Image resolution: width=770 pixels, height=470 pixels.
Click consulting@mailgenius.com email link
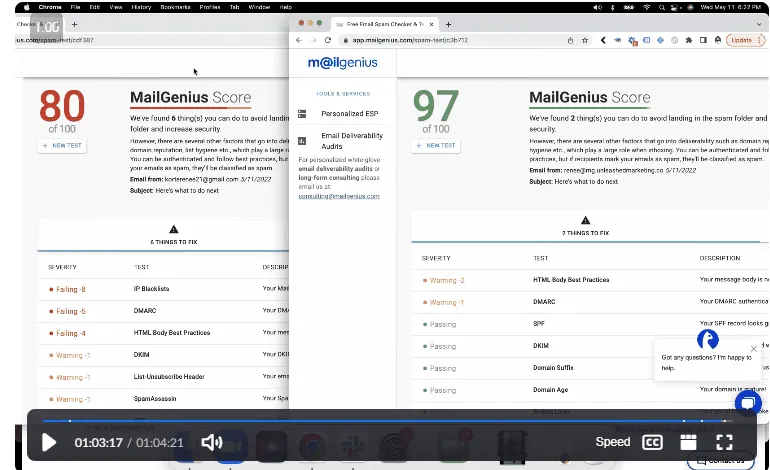point(339,196)
